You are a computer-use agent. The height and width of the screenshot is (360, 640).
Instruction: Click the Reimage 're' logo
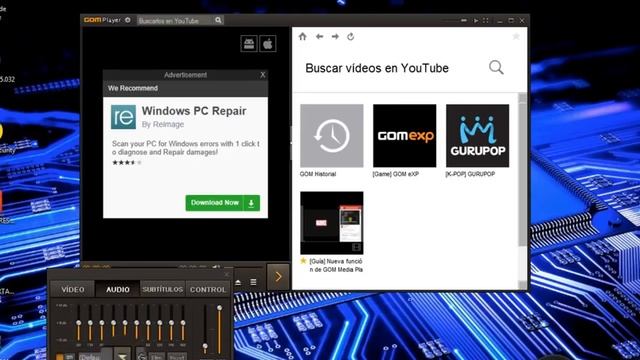pos(123,117)
